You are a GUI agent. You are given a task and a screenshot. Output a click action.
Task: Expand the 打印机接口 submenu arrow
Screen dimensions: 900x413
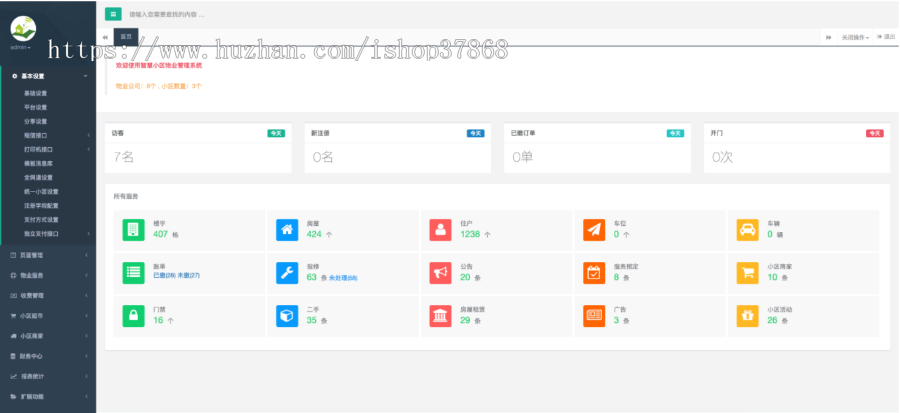point(89,149)
